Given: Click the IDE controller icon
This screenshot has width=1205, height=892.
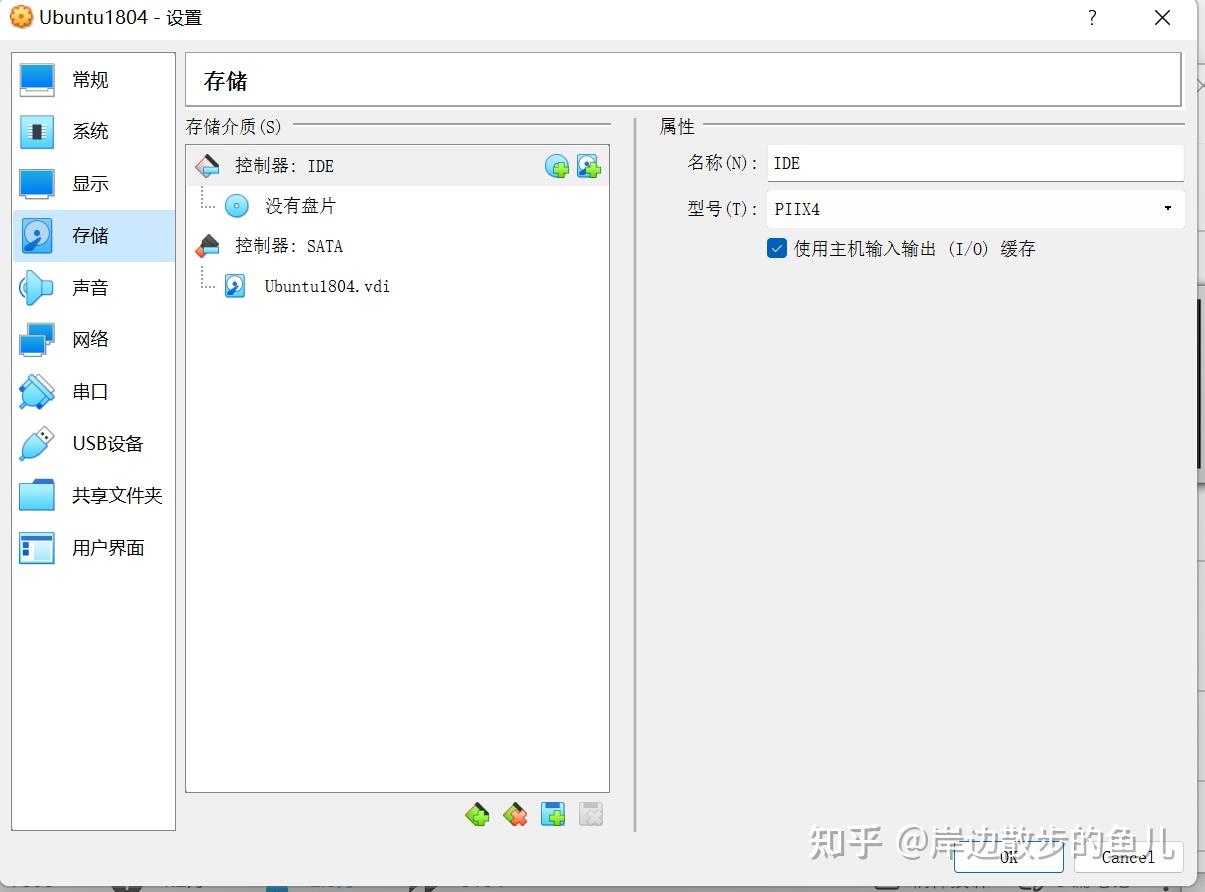Looking at the screenshot, I should tap(207, 166).
